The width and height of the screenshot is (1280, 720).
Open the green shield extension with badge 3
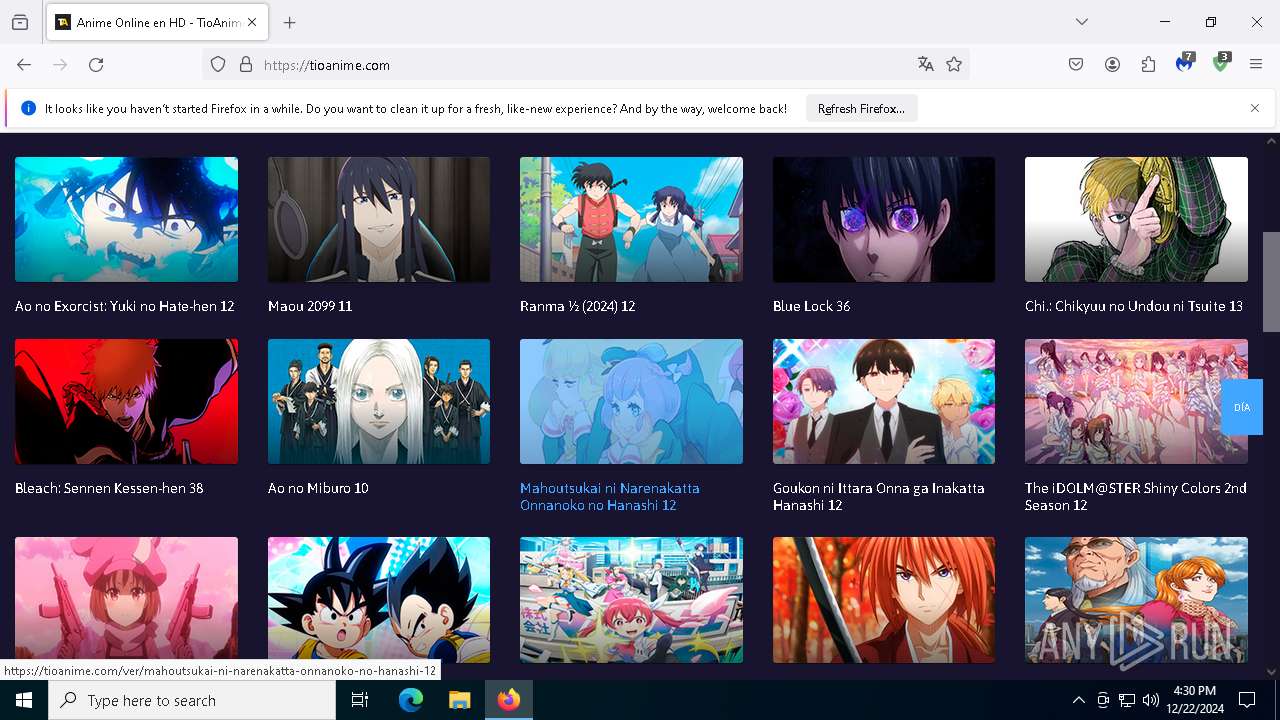[x=1221, y=63]
